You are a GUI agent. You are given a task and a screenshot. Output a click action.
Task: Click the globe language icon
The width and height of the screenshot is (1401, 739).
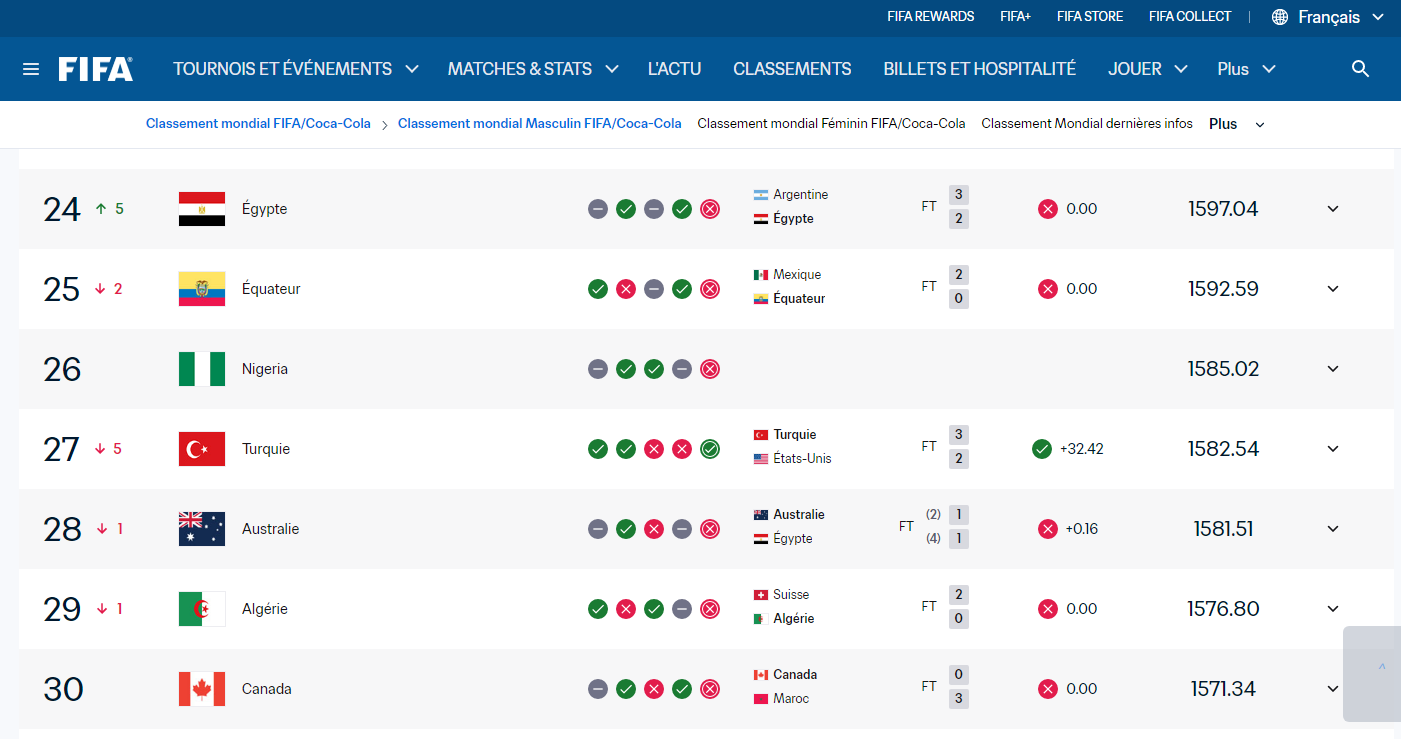tap(1280, 17)
